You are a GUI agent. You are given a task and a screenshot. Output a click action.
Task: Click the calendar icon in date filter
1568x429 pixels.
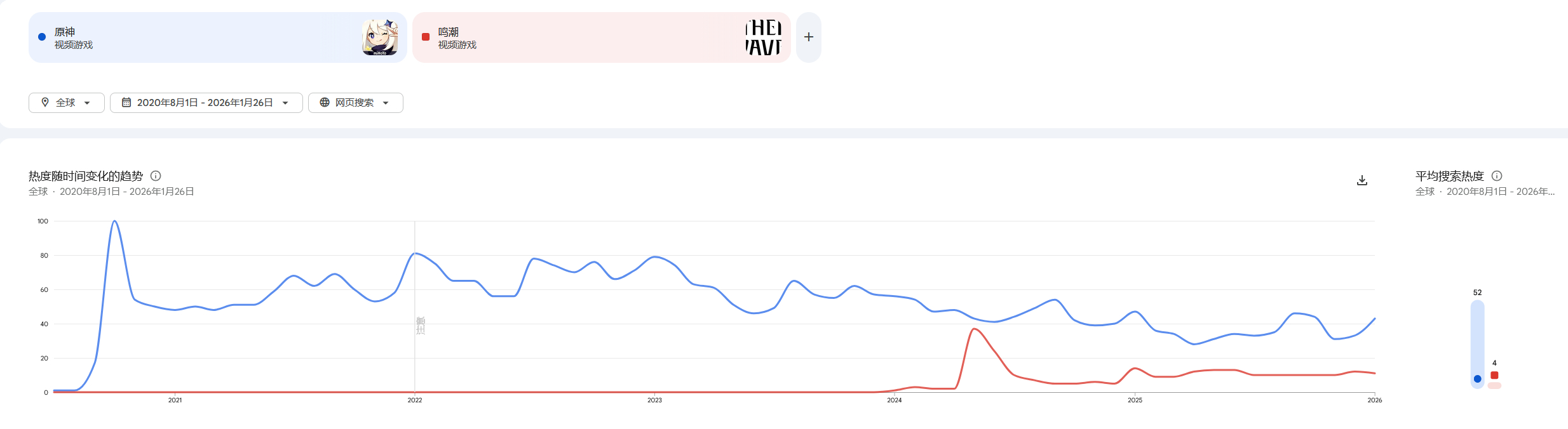click(x=126, y=102)
